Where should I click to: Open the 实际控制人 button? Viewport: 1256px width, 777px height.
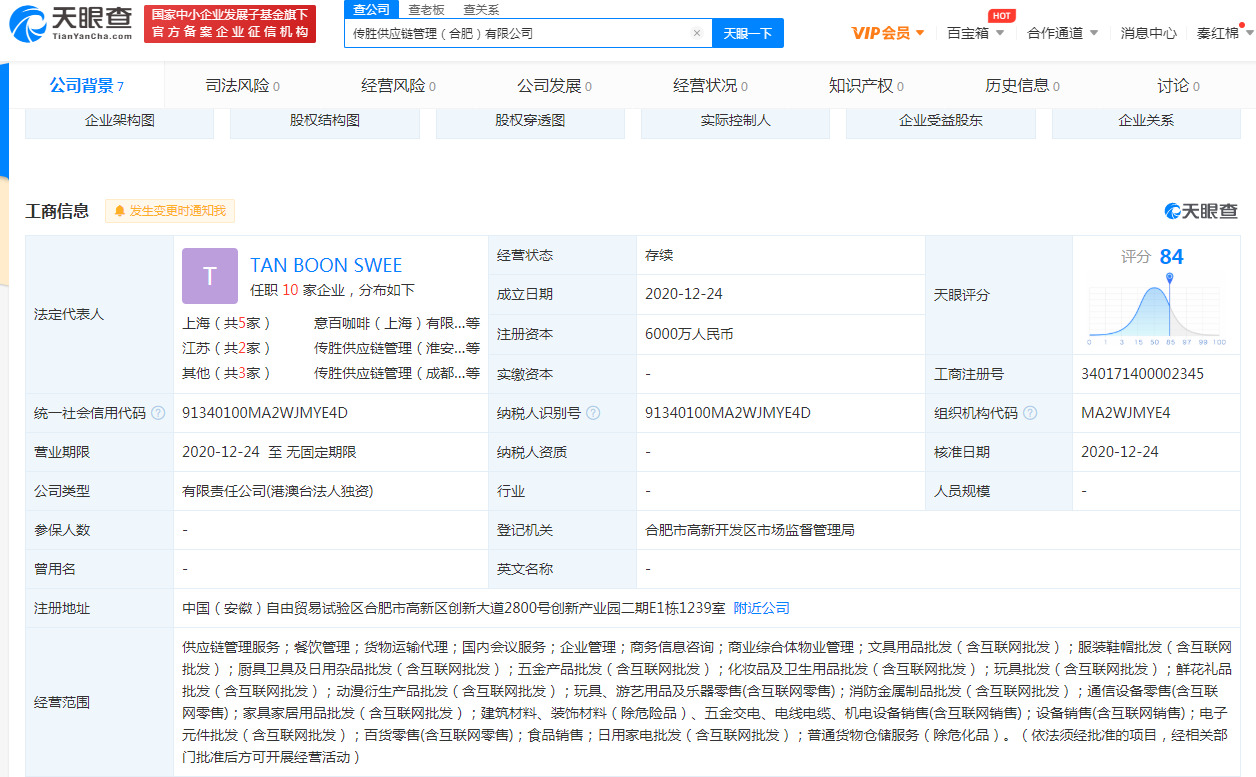[x=736, y=121]
